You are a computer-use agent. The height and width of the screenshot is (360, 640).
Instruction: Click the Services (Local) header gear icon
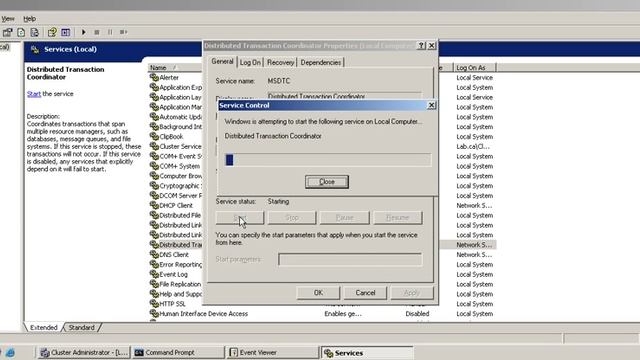click(35, 49)
